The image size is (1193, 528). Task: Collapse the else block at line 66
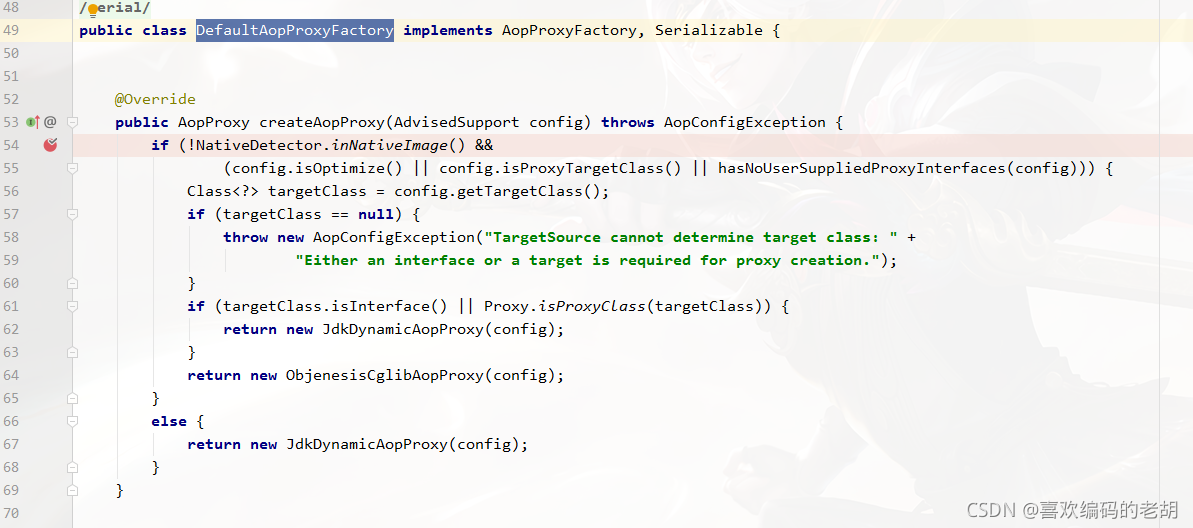72,421
